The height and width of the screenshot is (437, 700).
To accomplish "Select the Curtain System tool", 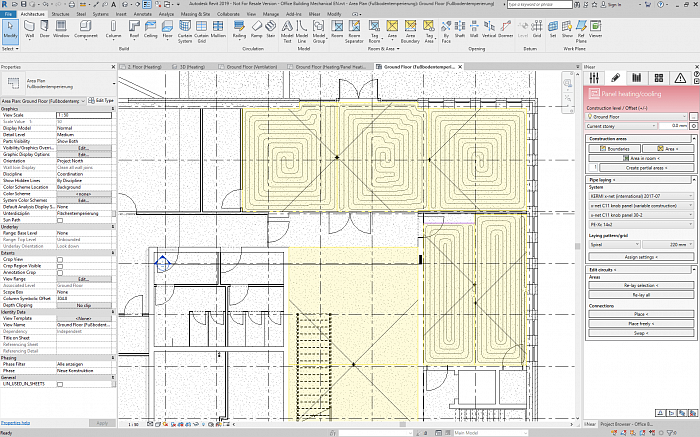I will click(185, 32).
